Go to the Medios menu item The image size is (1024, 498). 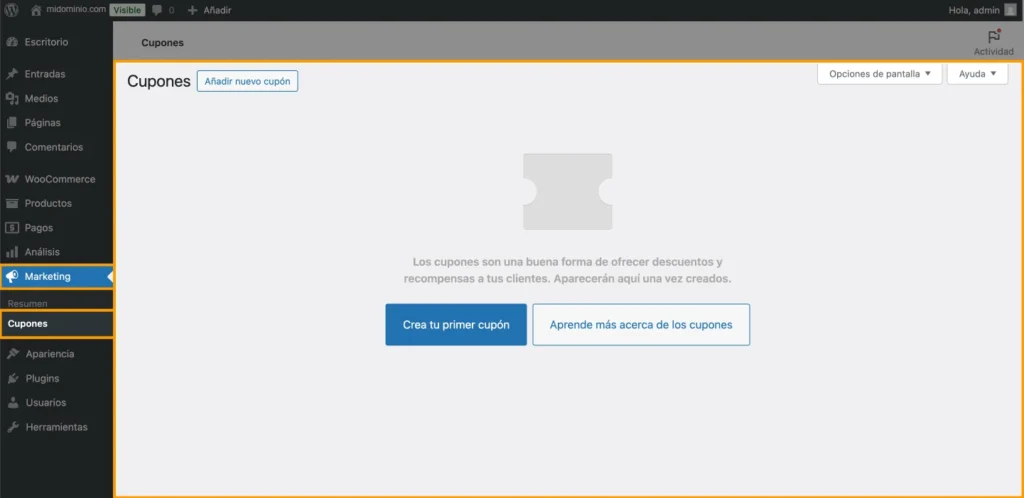click(56, 99)
